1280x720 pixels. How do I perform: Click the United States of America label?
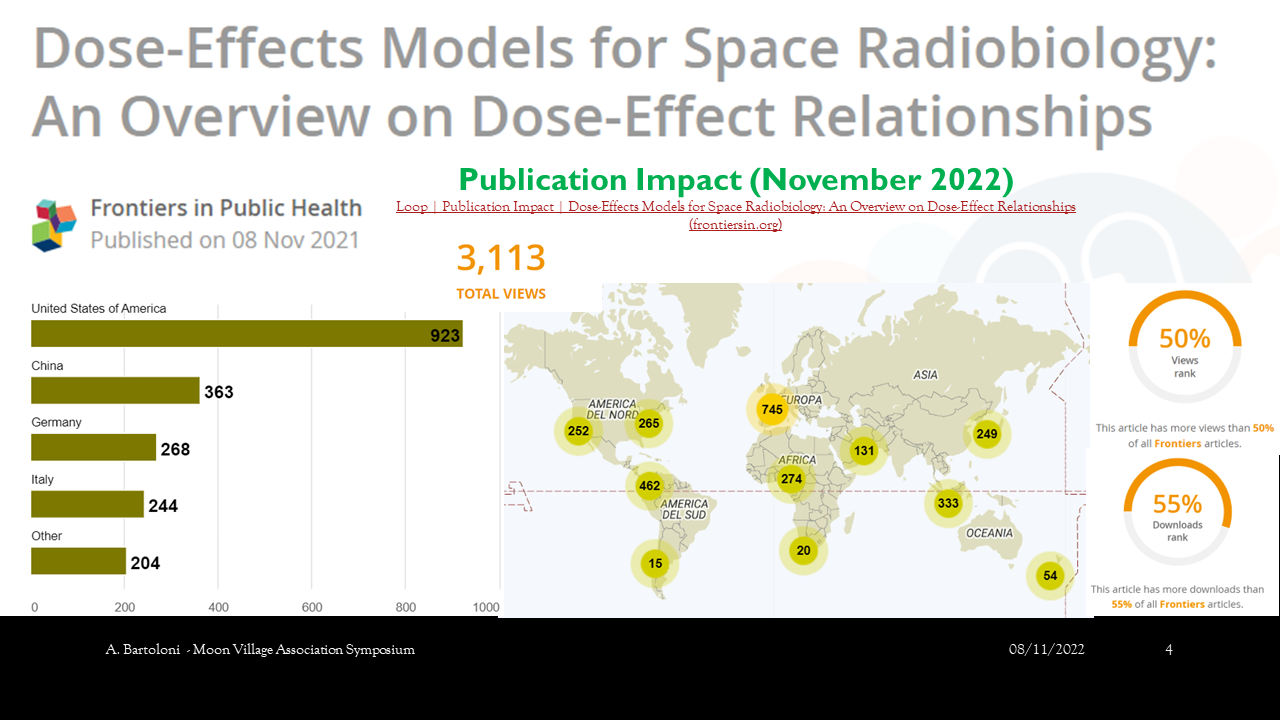[99, 309]
